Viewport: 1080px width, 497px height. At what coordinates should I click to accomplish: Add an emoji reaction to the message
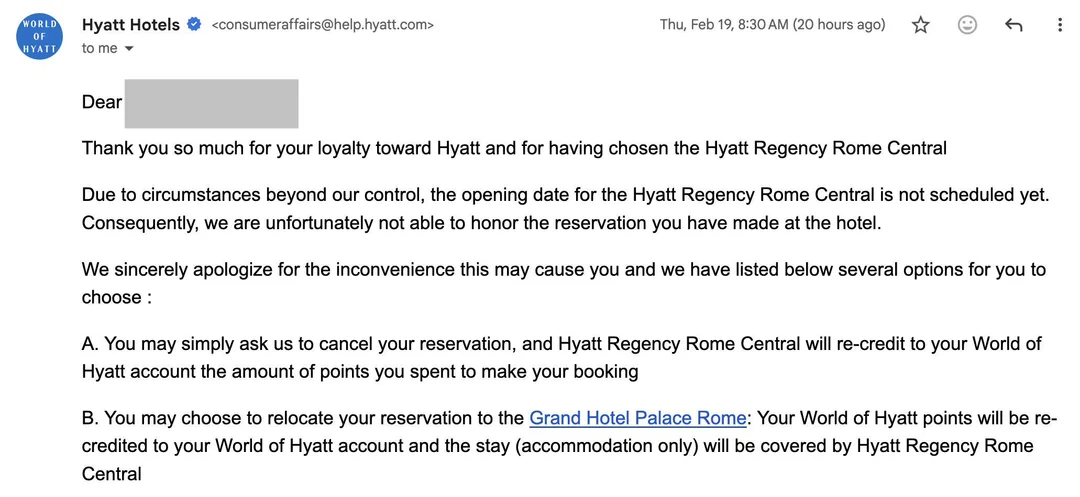[x=967, y=26]
